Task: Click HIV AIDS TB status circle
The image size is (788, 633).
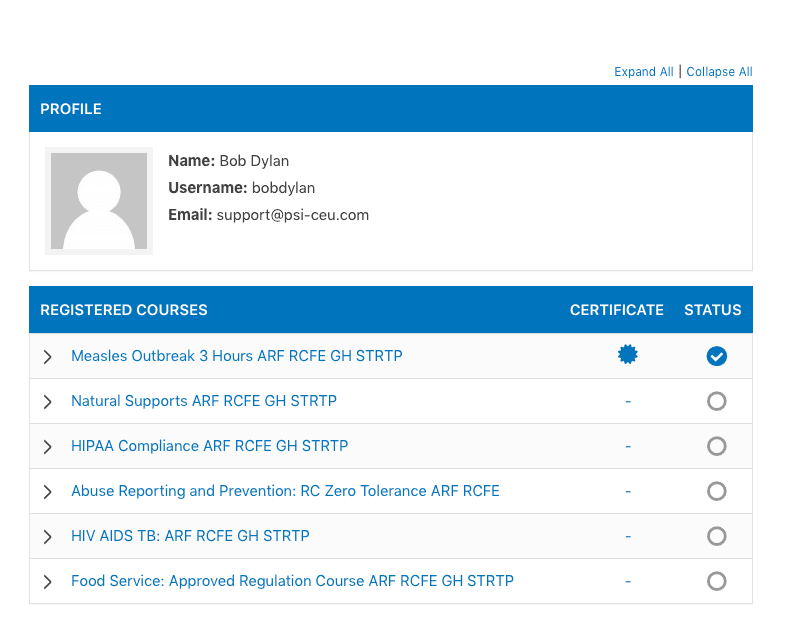Action: click(x=716, y=536)
